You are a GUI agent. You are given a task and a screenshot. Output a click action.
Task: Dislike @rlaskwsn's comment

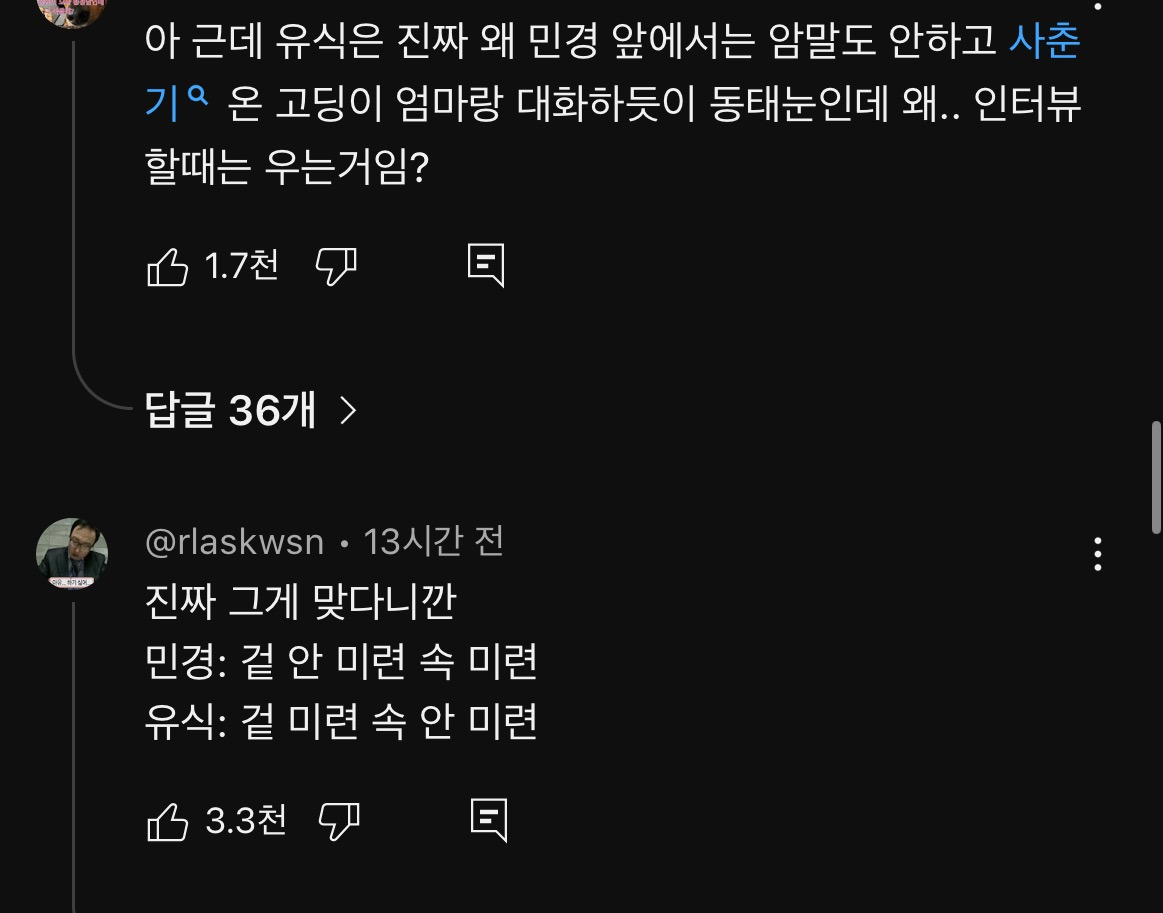coord(338,821)
